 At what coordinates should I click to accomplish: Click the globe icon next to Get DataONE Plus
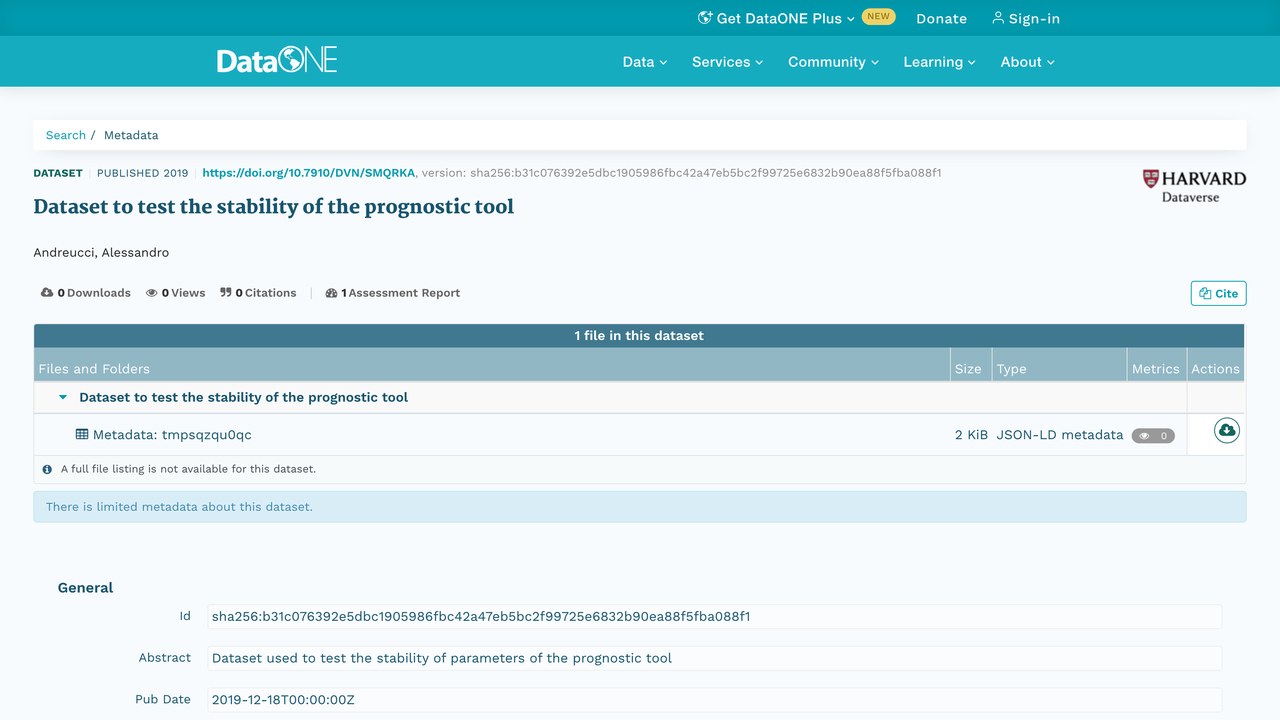pos(705,18)
